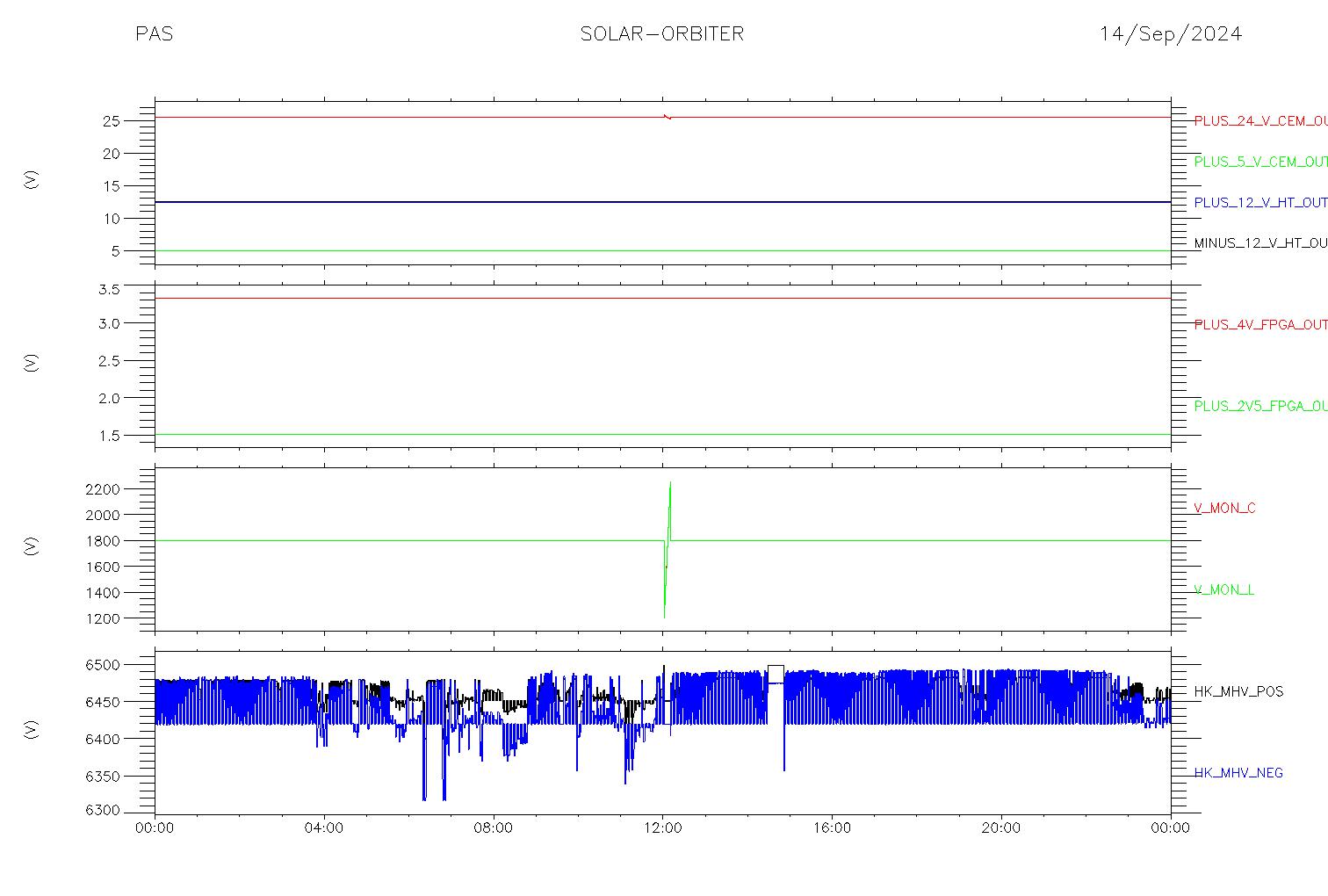
Task: Click the 25 tick on the top panel axis
Action: click(x=111, y=121)
